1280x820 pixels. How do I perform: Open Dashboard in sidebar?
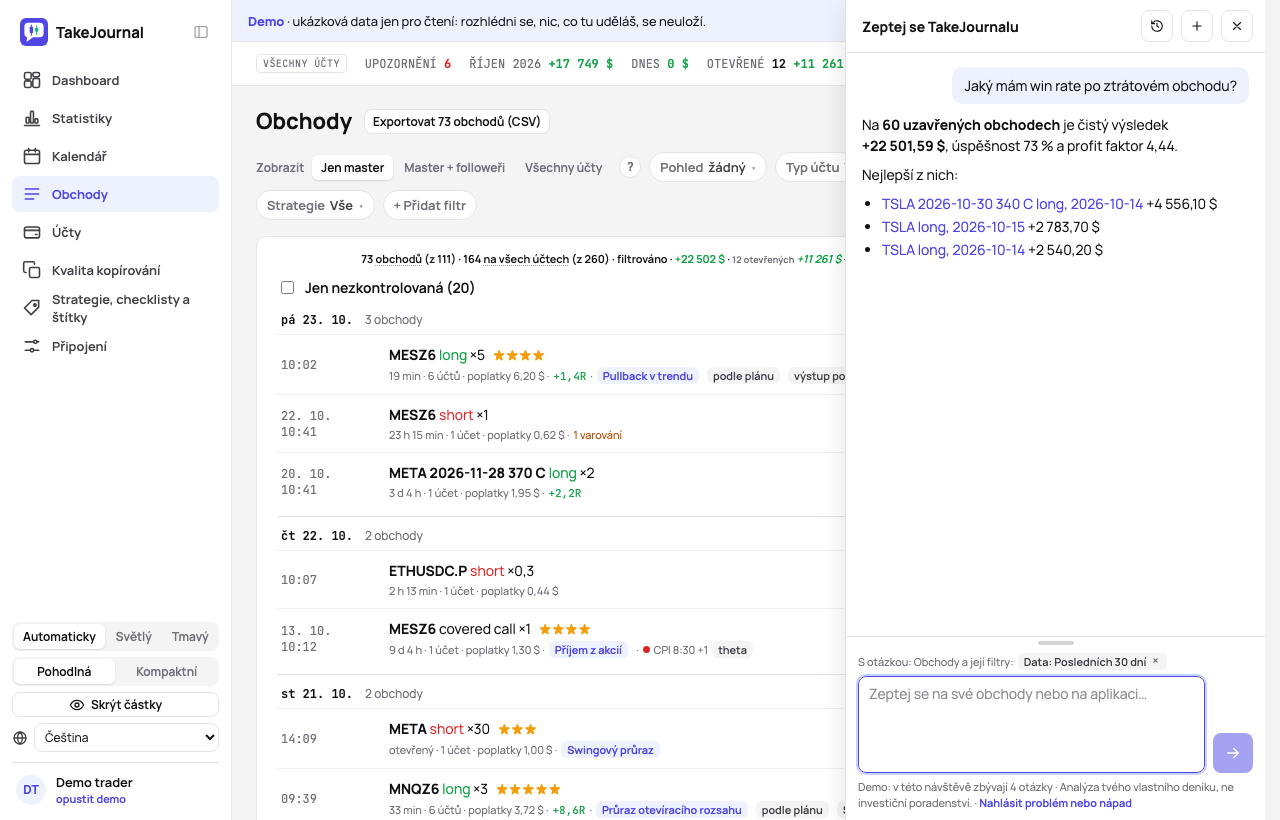pos(115,80)
